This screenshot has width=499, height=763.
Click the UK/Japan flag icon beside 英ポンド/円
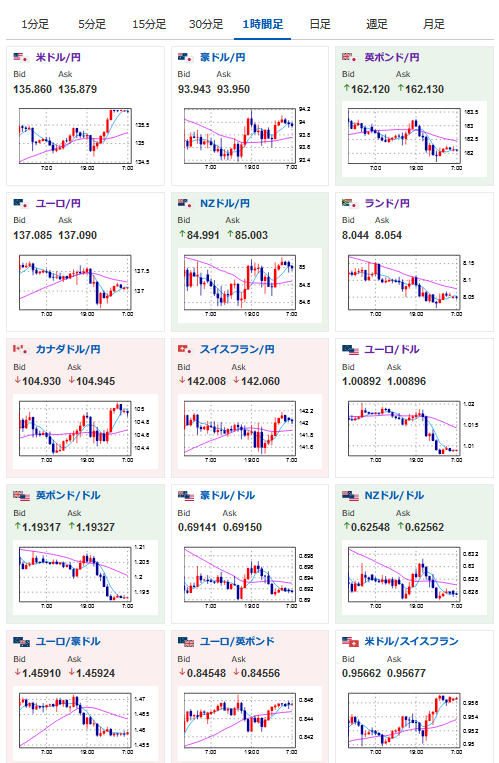tap(350, 57)
